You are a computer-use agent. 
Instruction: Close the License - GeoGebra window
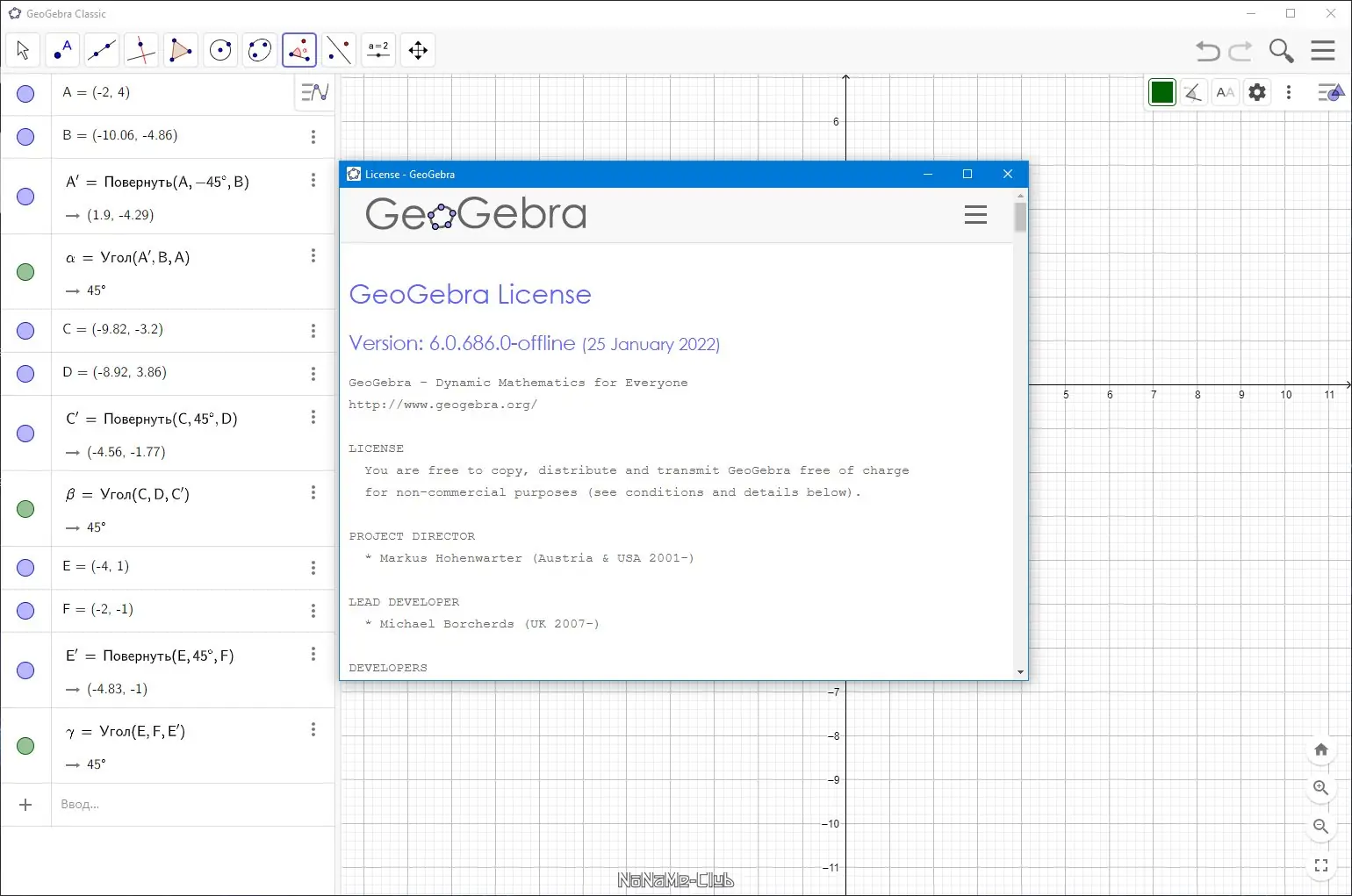tap(1008, 174)
